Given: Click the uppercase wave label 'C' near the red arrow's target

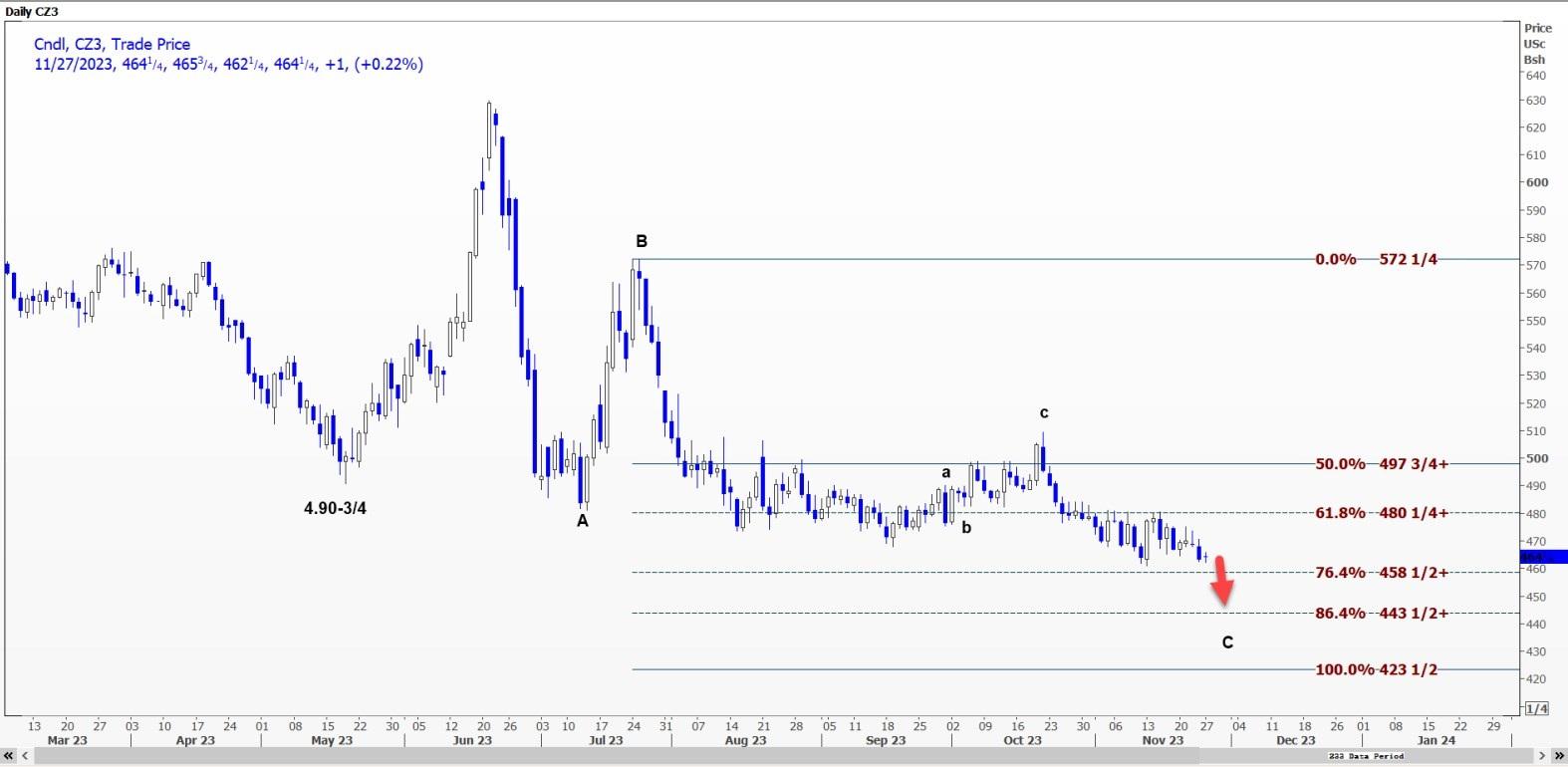Looking at the screenshot, I should pos(1227,642).
